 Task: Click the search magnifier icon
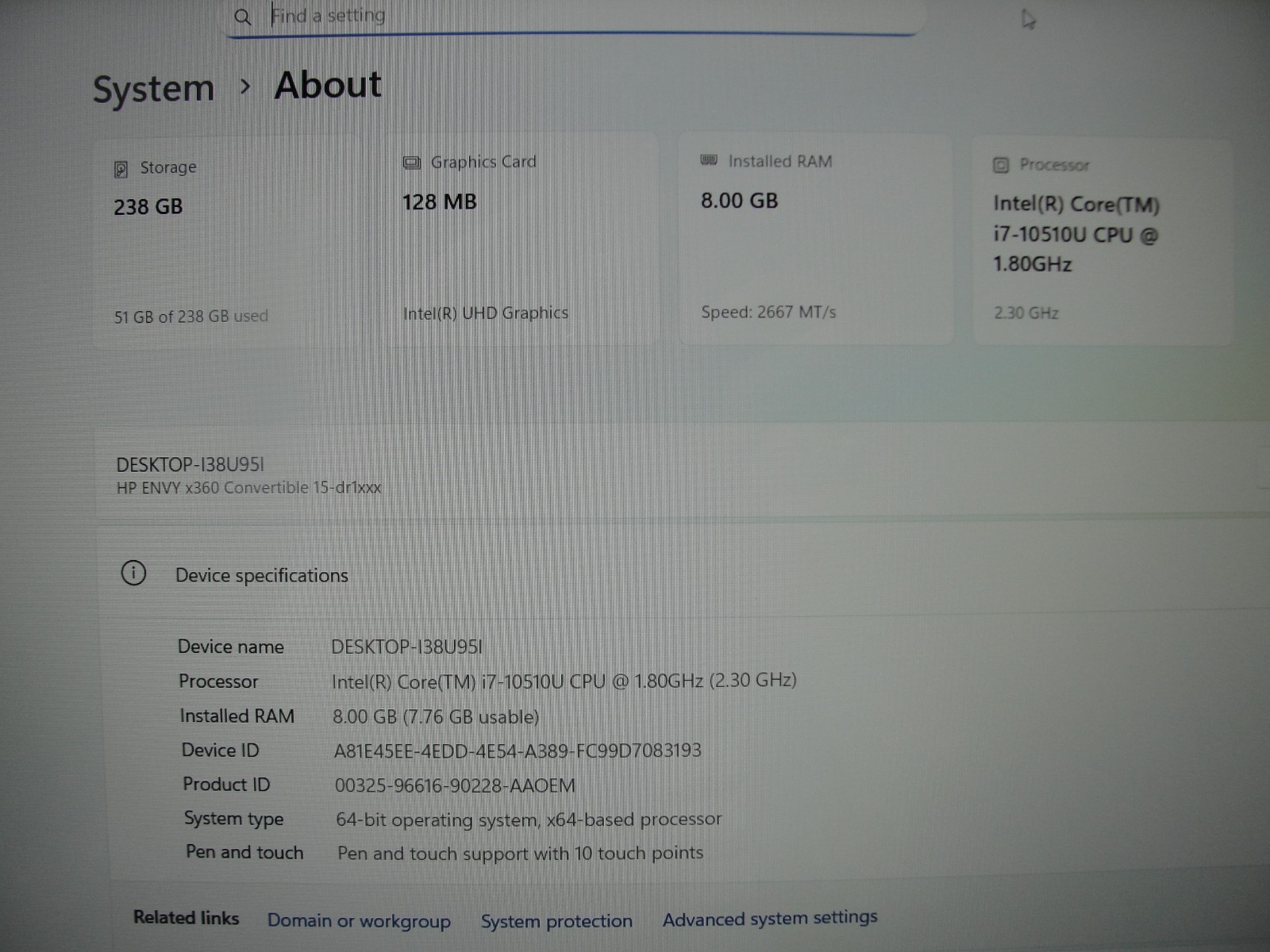click(243, 17)
